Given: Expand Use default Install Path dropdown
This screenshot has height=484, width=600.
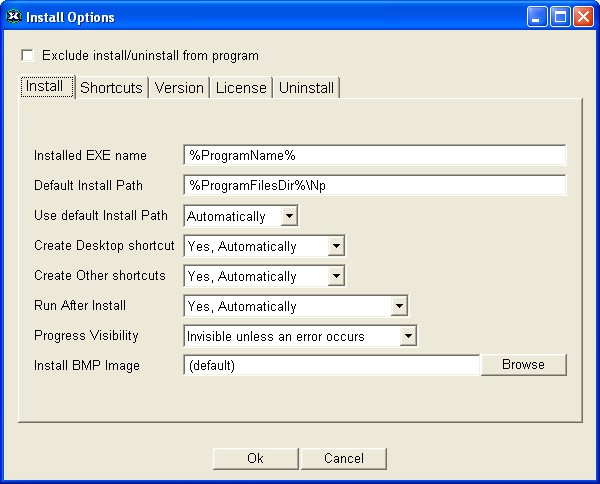Looking at the screenshot, I should coord(289,216).
